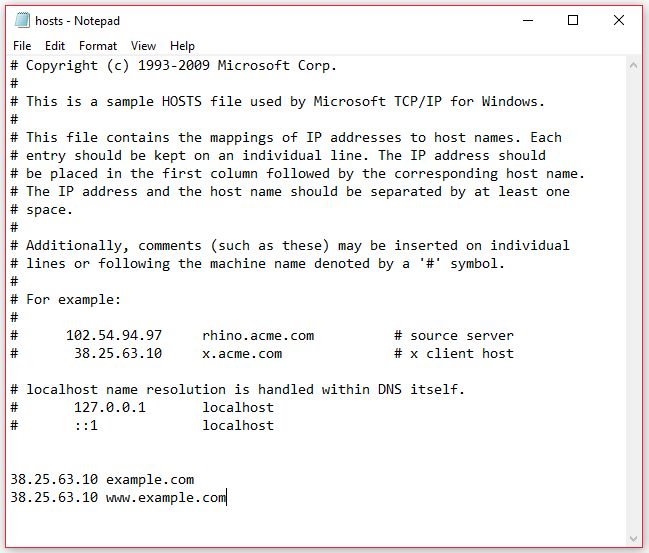Open the Help menu
Viewport: 649px width, 553px height.
click(x=182, y=46)
